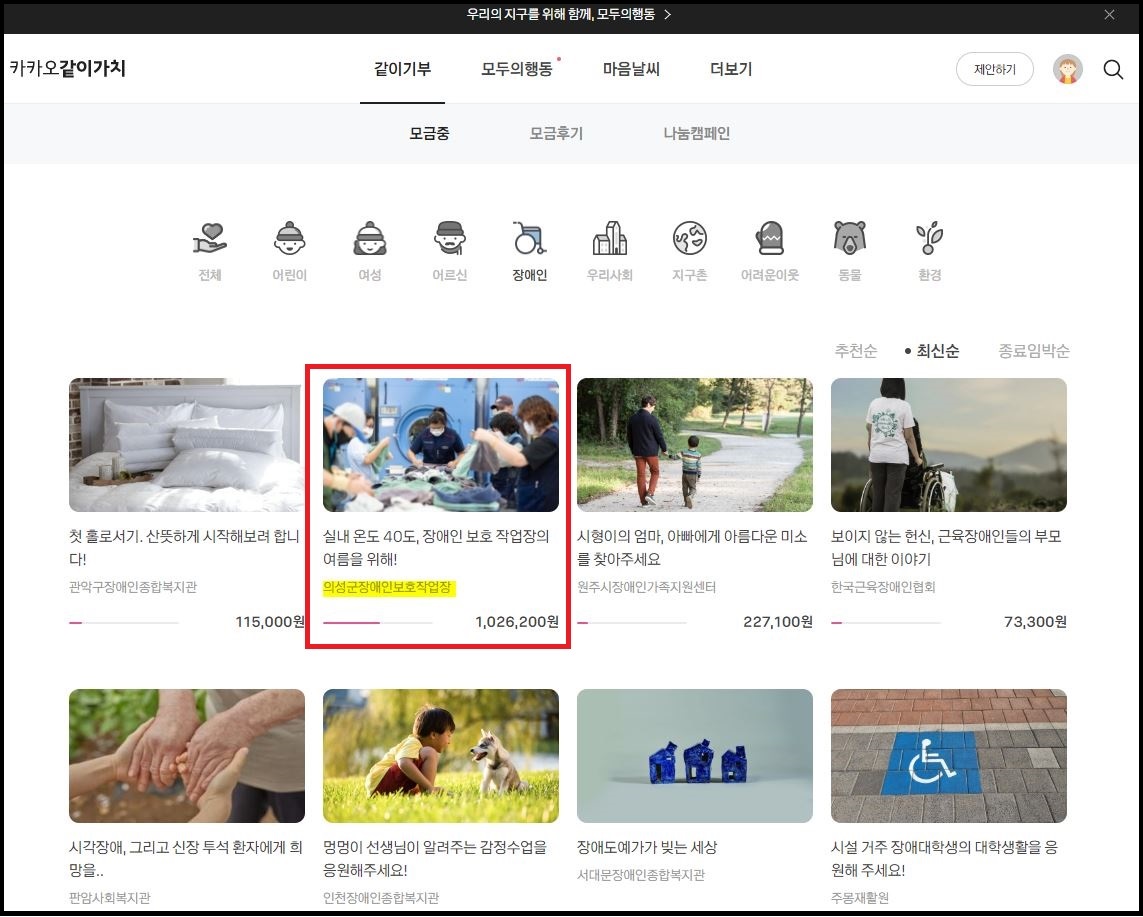Sort by 추천순
This screenshot has height=917, width=1143.
(x=856, y=351)
